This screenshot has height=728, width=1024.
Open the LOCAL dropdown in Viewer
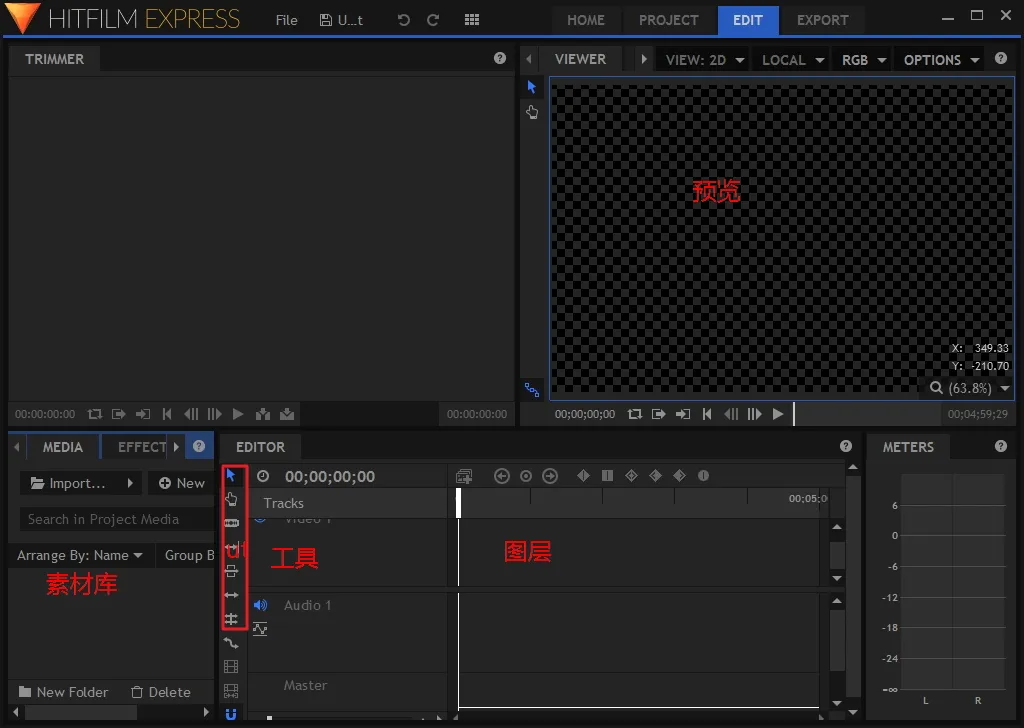792,59
